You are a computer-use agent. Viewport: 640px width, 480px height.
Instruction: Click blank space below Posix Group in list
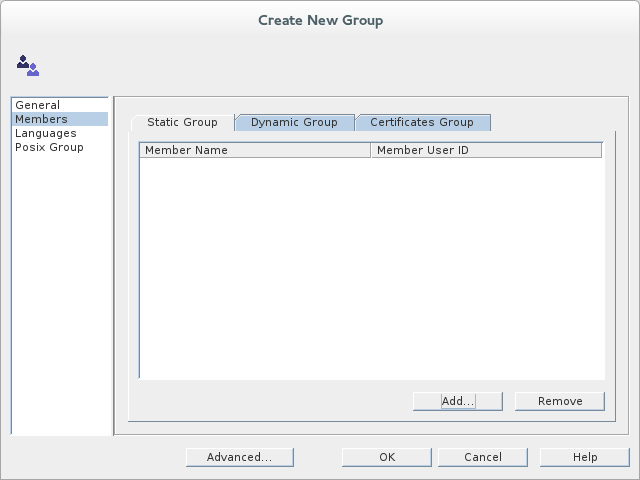click(x=60, y=290)
